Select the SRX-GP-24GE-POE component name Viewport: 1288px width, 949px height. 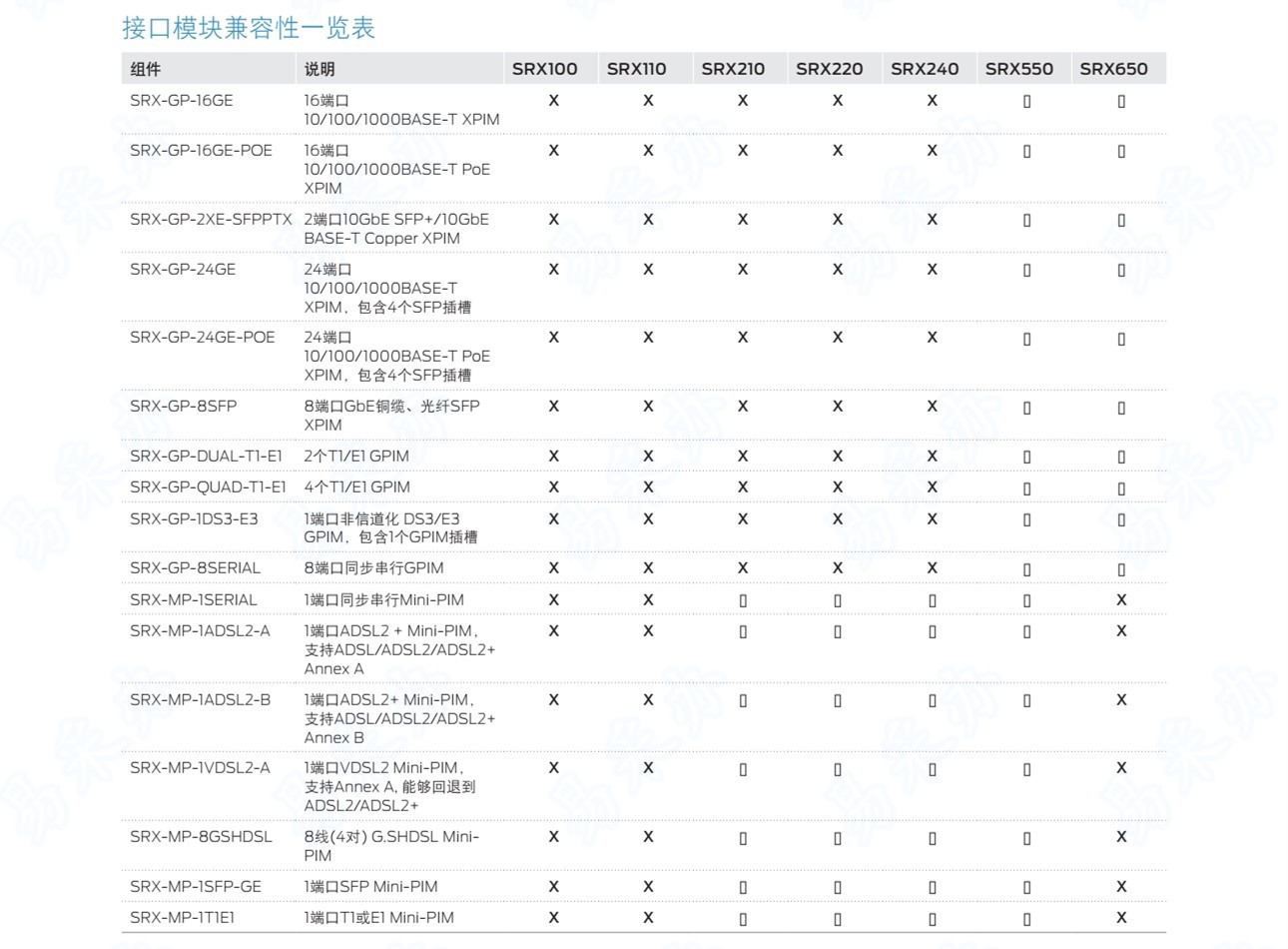(203, 338)
